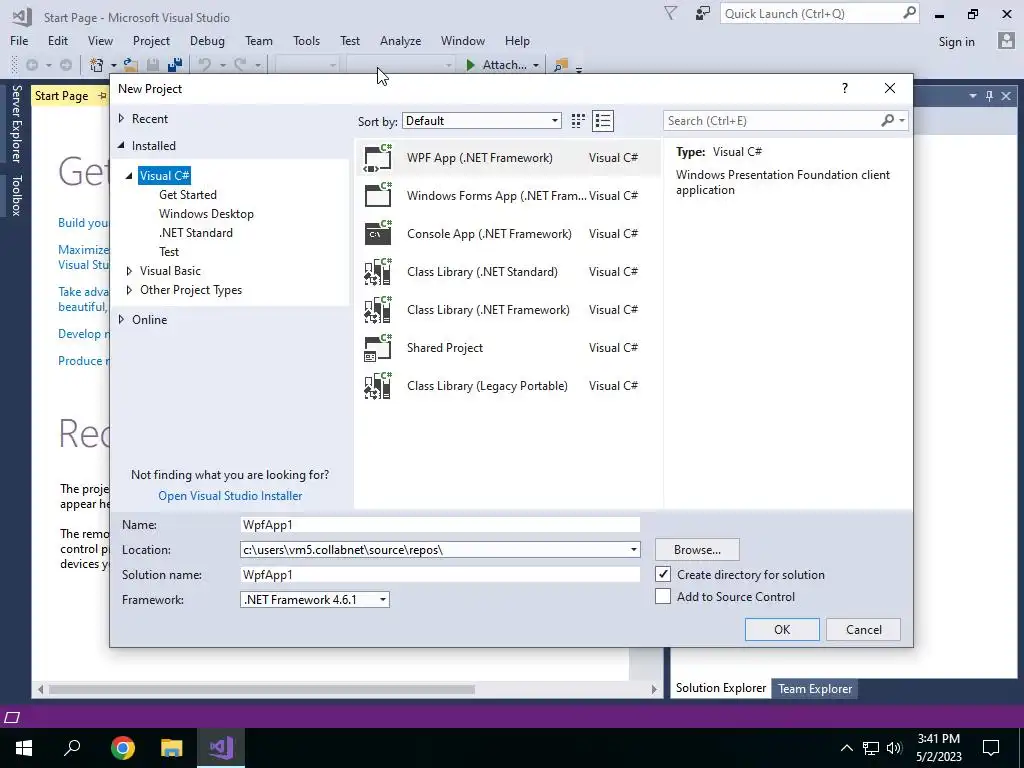Select .NET Standard in the tree

195,232
